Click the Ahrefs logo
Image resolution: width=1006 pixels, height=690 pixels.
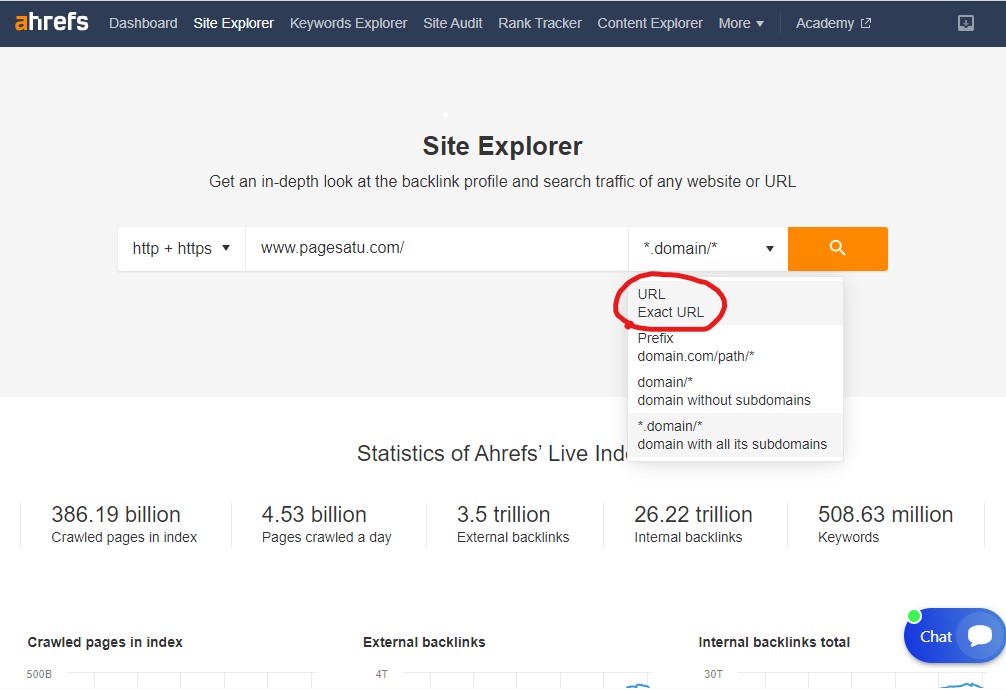tap(51, 22)
